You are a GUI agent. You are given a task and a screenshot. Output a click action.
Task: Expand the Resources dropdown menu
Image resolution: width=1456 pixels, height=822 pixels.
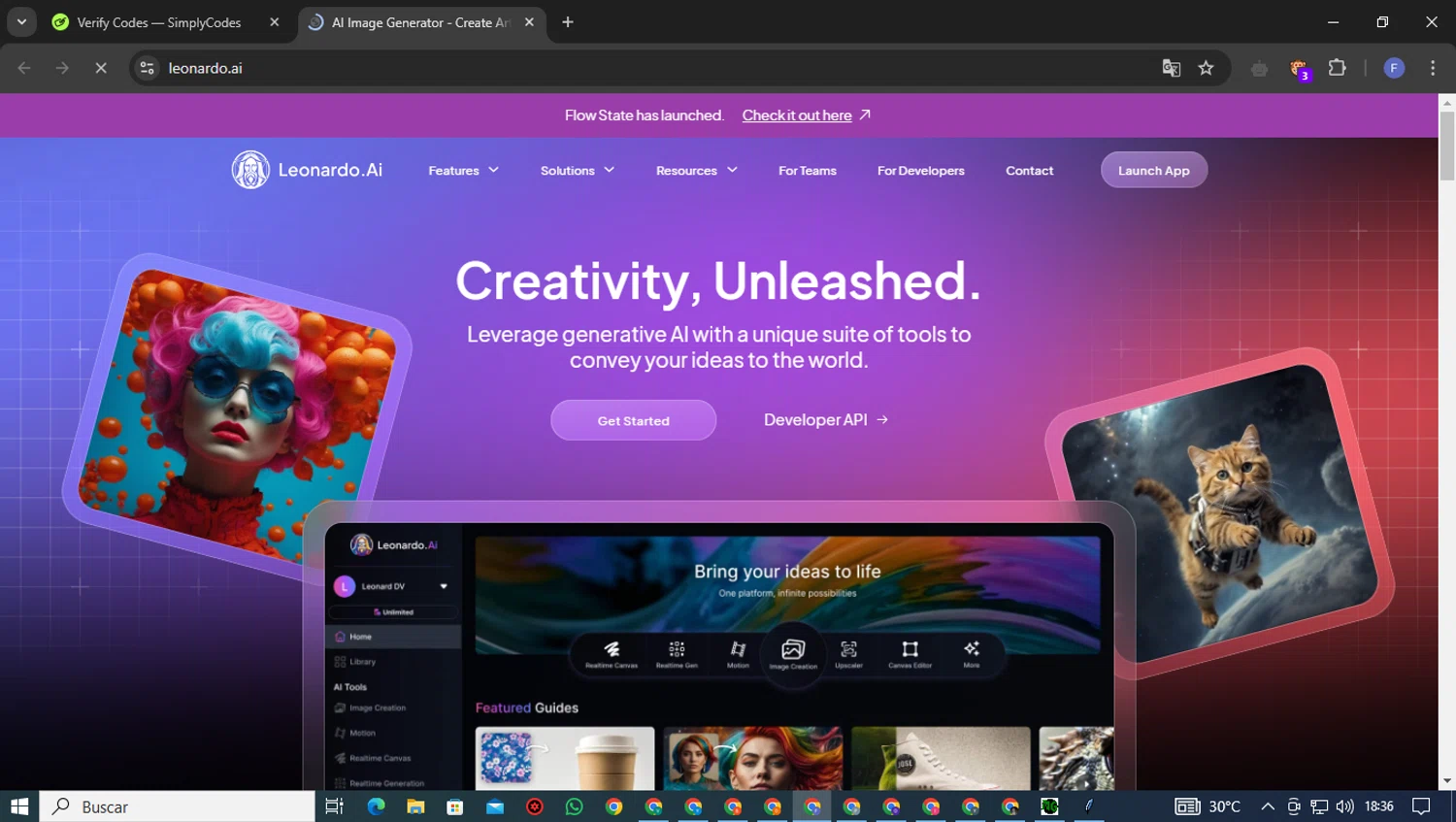[697, 171]
